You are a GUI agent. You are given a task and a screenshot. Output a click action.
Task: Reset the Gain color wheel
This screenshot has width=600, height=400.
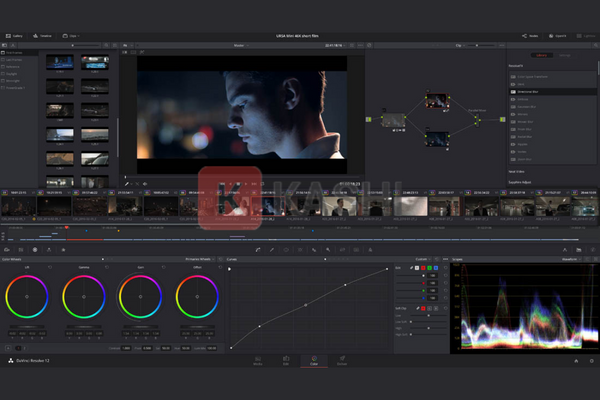click(163, 267)
